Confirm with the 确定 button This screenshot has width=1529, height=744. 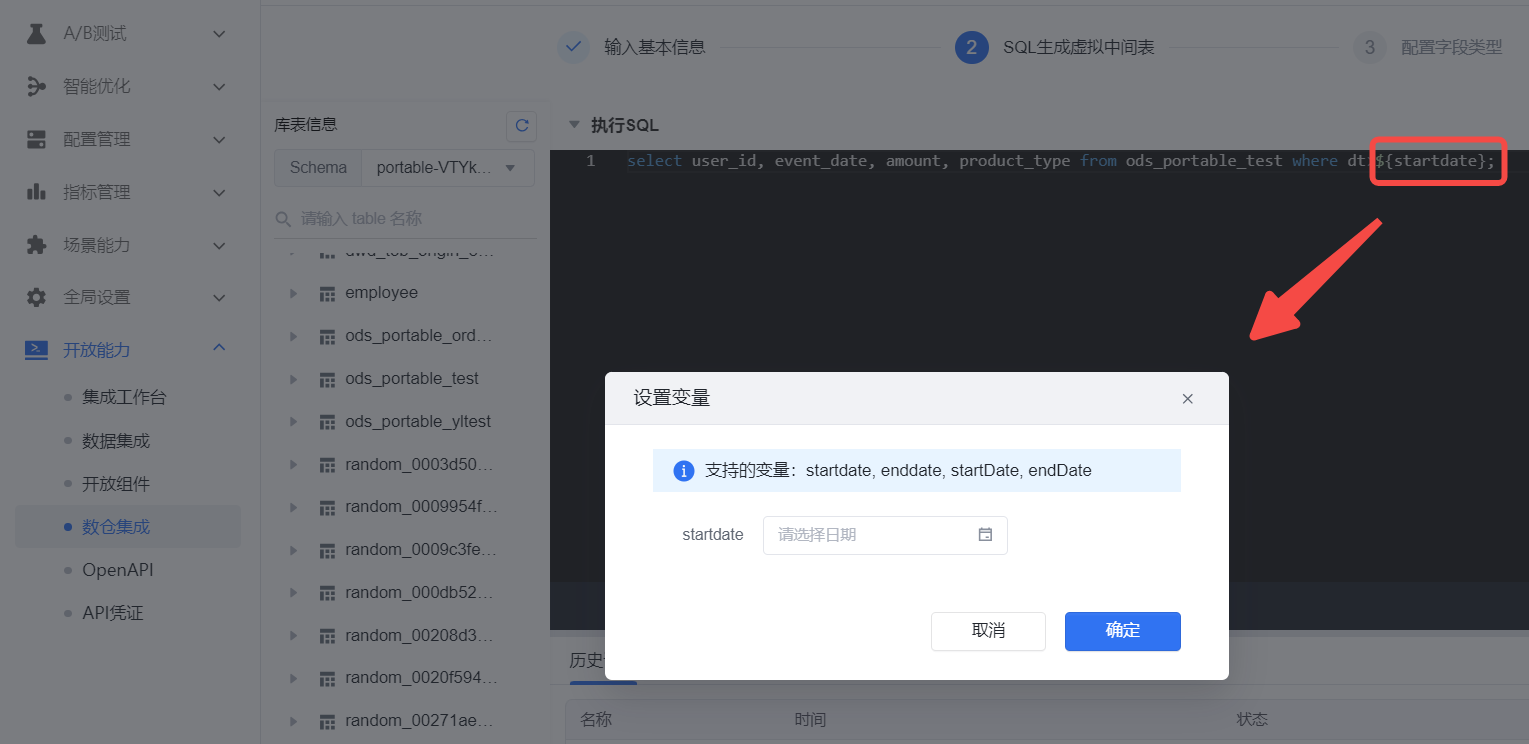pyautogui.click(x=1123, y=631)
